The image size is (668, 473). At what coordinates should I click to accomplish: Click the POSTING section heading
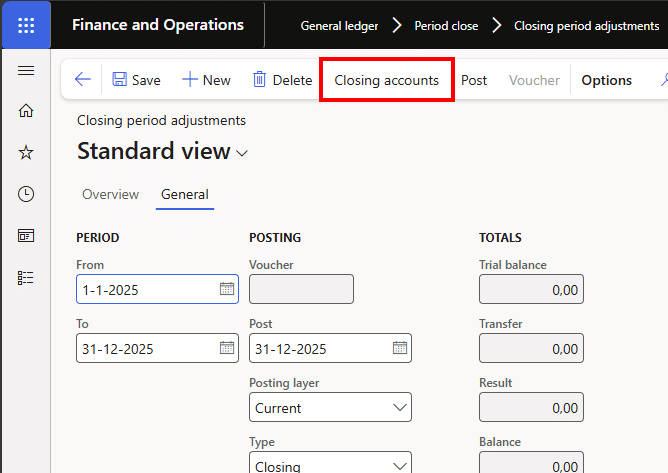click(x=275, y=237)
